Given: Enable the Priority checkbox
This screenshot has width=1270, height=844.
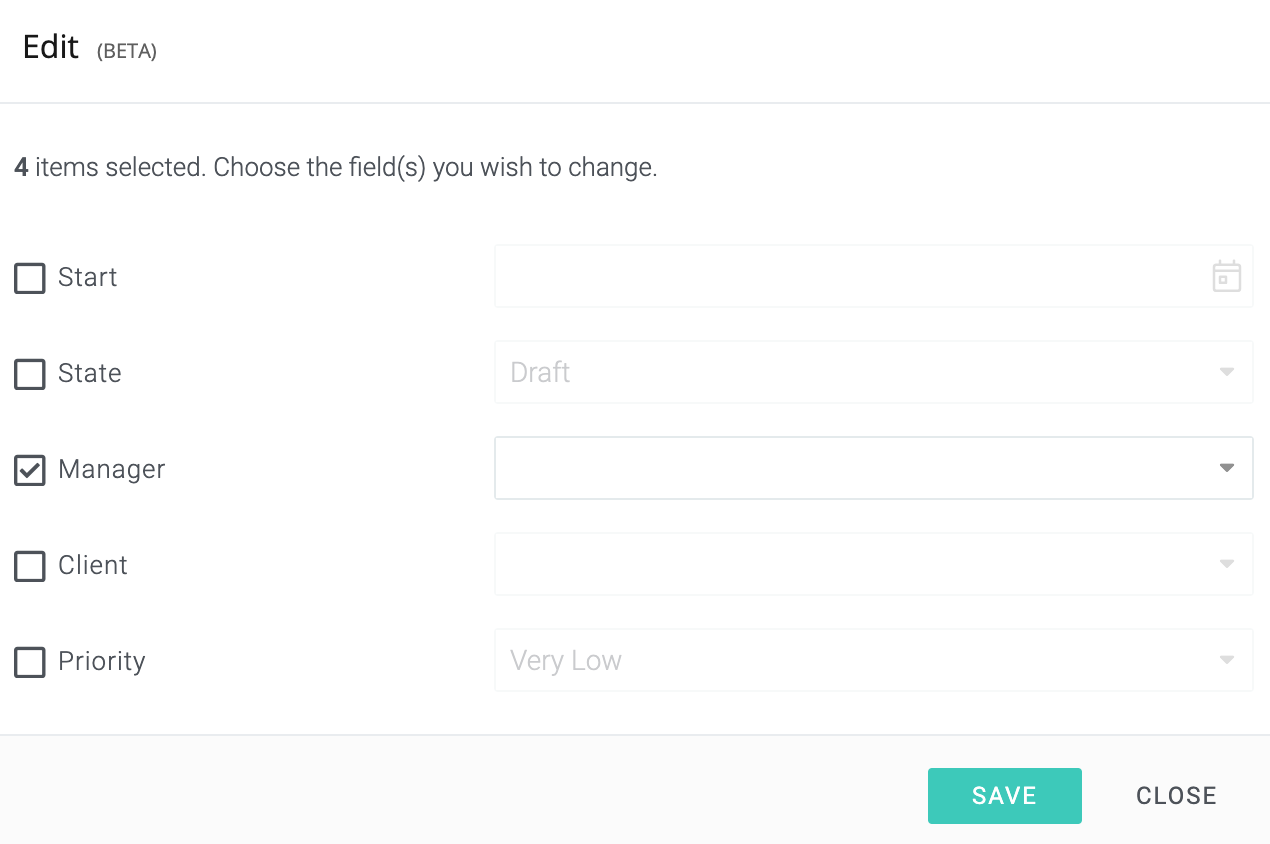Looking at the screenshot, I should coord(30,662).
